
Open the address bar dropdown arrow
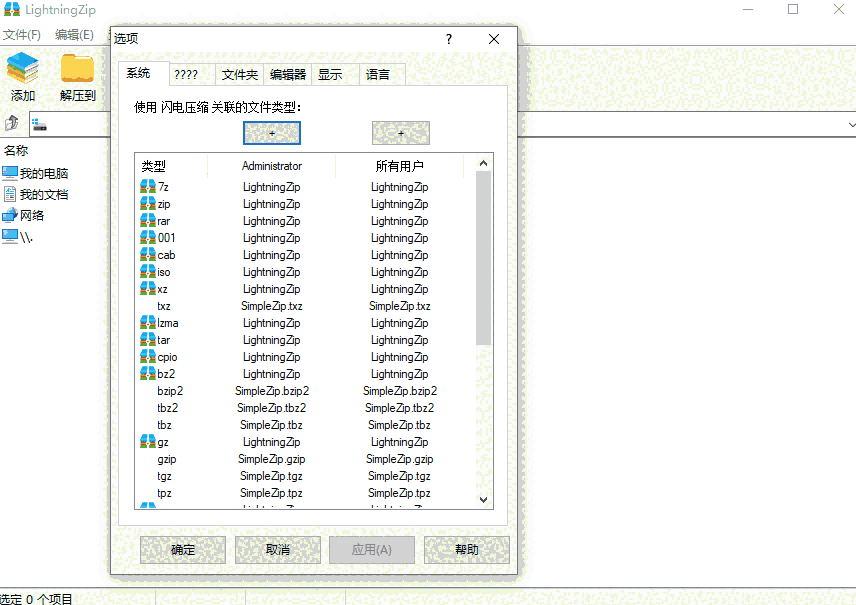point(851,125)
